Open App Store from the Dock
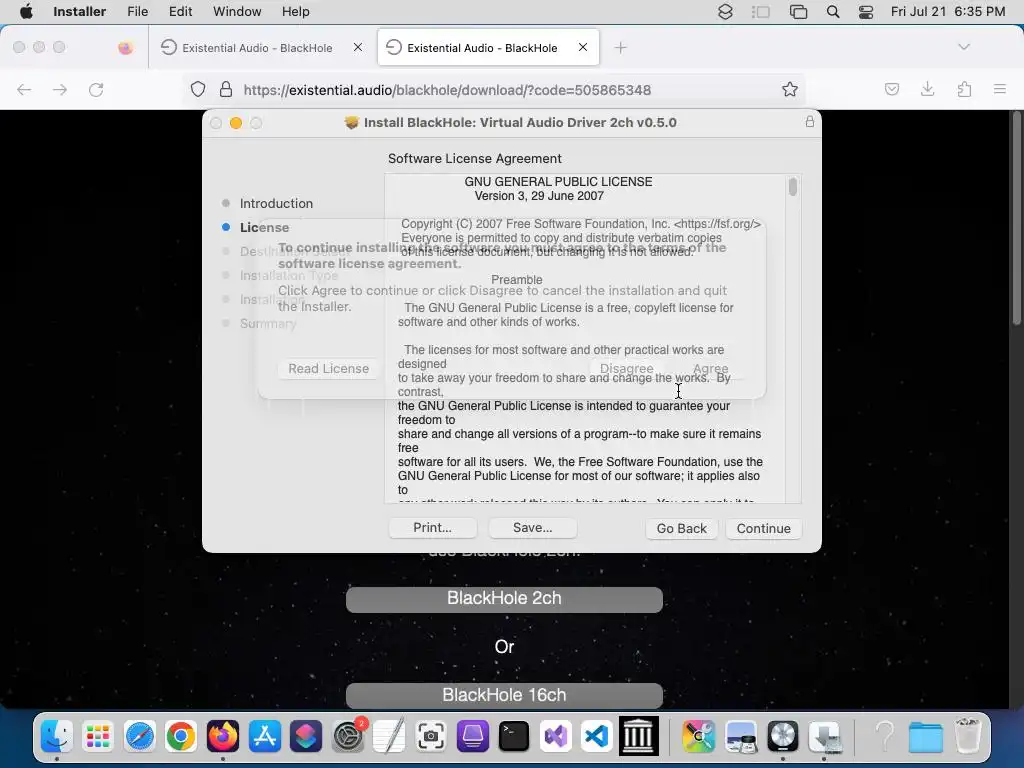The image size is (1024, 768). click(x=264, y=736)
